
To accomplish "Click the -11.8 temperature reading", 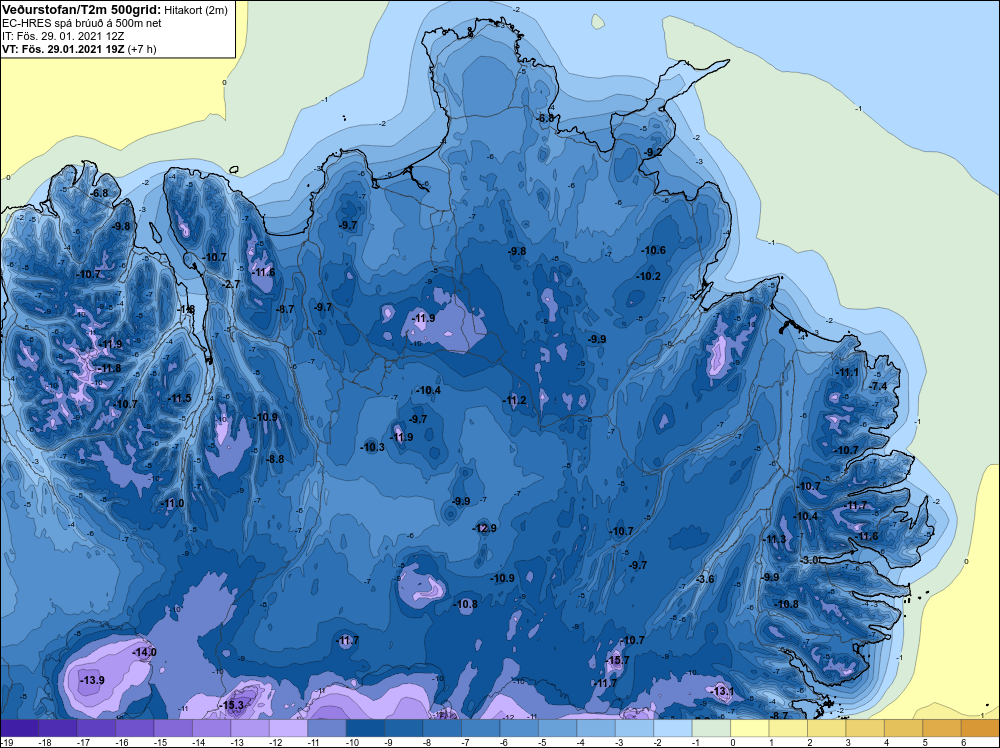I will (109, 368).
